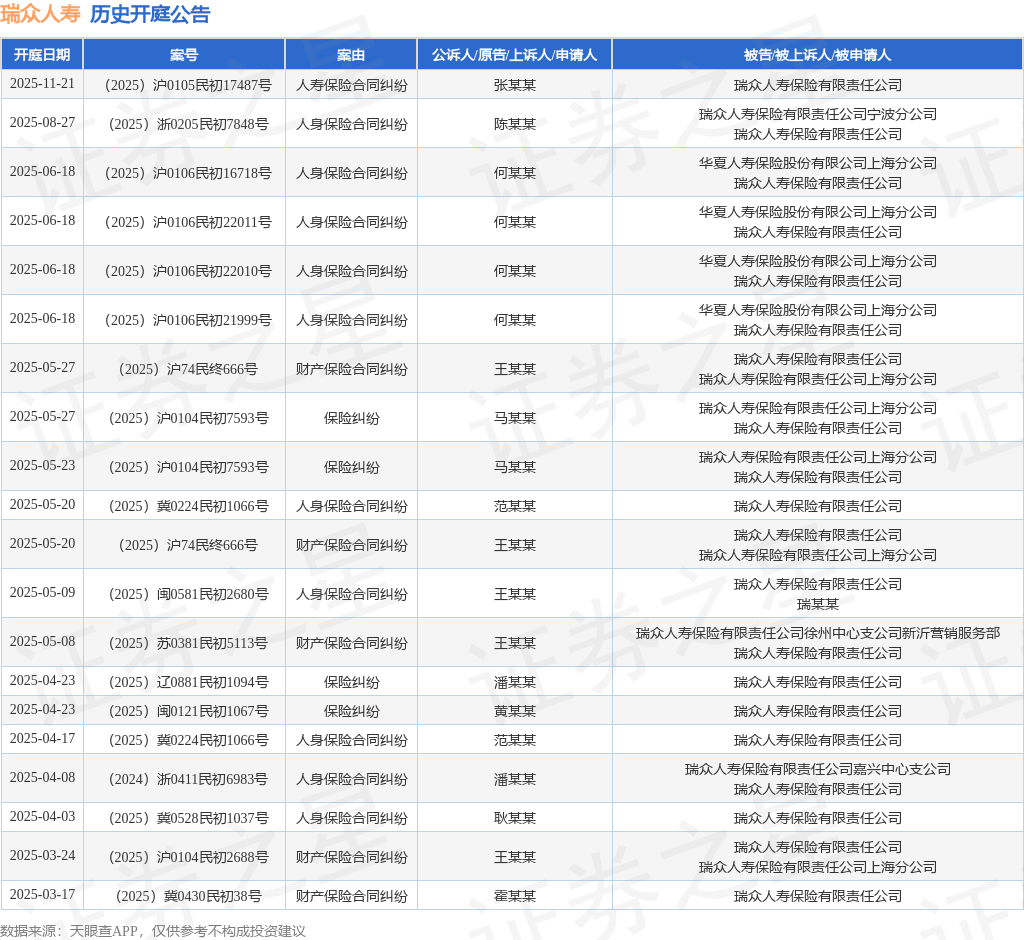Select the 被告/被上诉人/被申请人 column header
This screenshot has width=1024, height=940.
click(x=817, y=55)
